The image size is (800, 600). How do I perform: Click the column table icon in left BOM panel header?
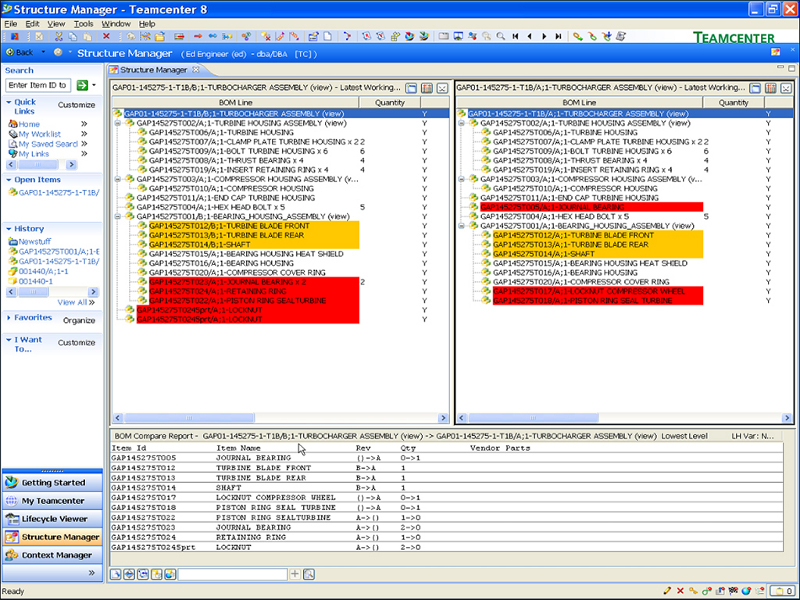coord(427,88)
